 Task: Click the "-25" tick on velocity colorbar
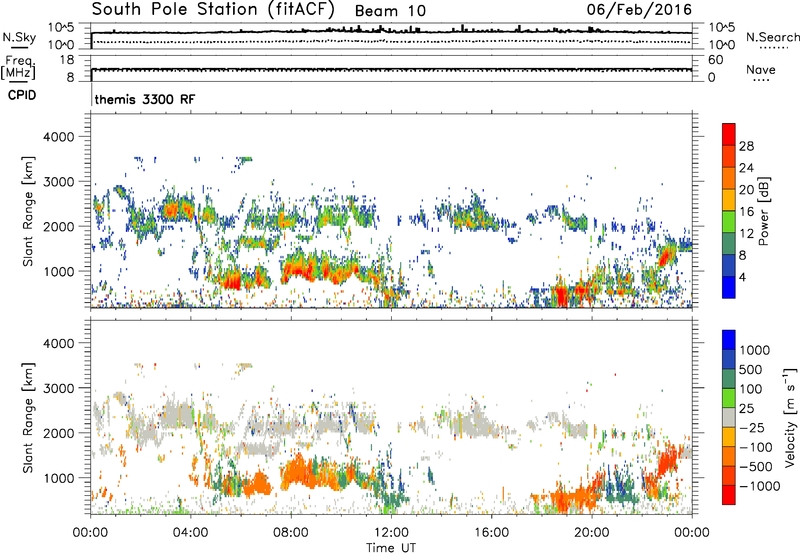pos(752,427)
